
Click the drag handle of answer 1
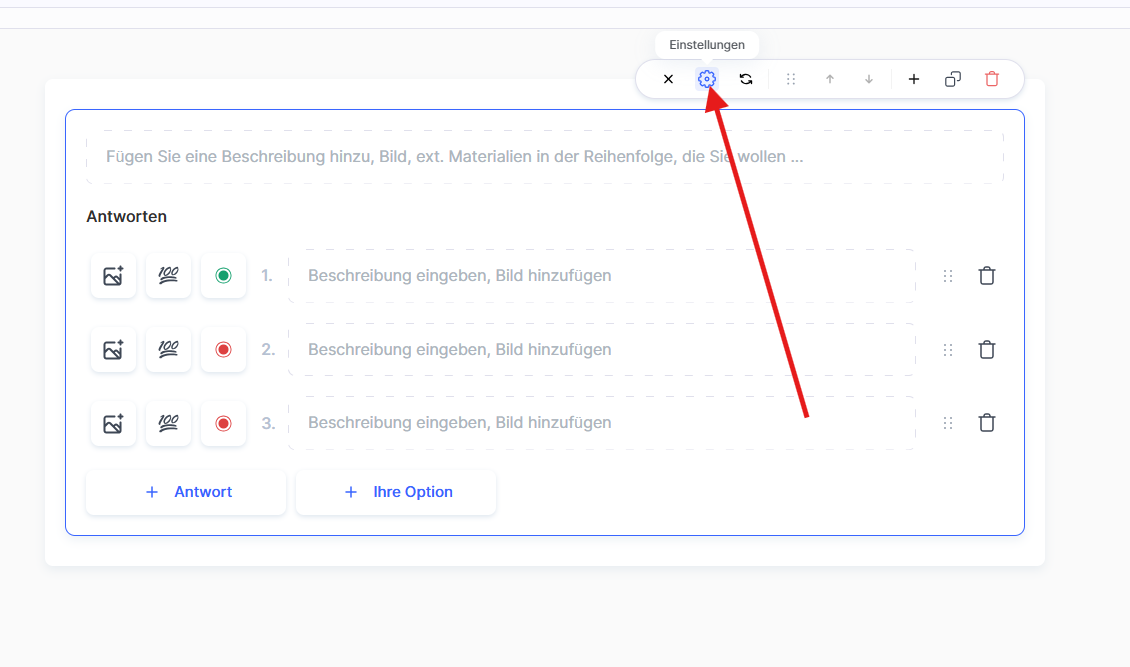(x=948, y=276)
